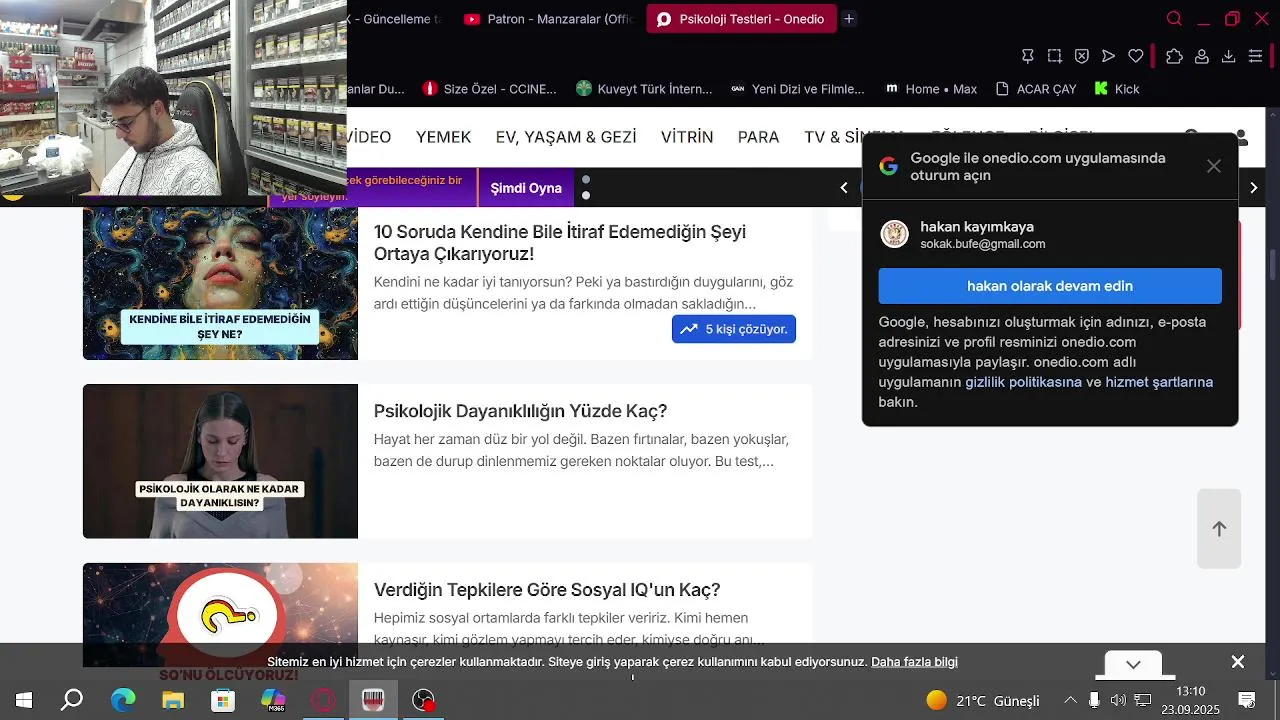Screen dimensions: 1280x720
Task: Open the easy setup sliders icon
Action: coord(1256,56)
